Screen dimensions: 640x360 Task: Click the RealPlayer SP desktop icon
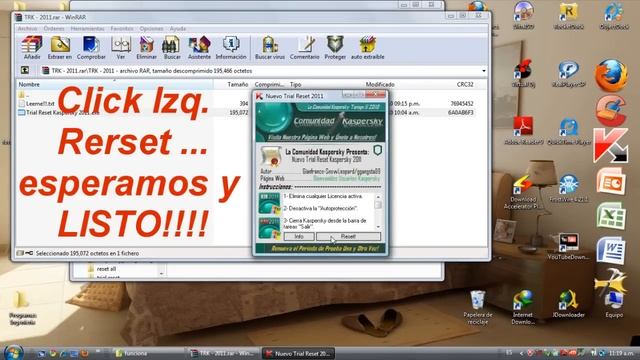(x=569, y=73)
